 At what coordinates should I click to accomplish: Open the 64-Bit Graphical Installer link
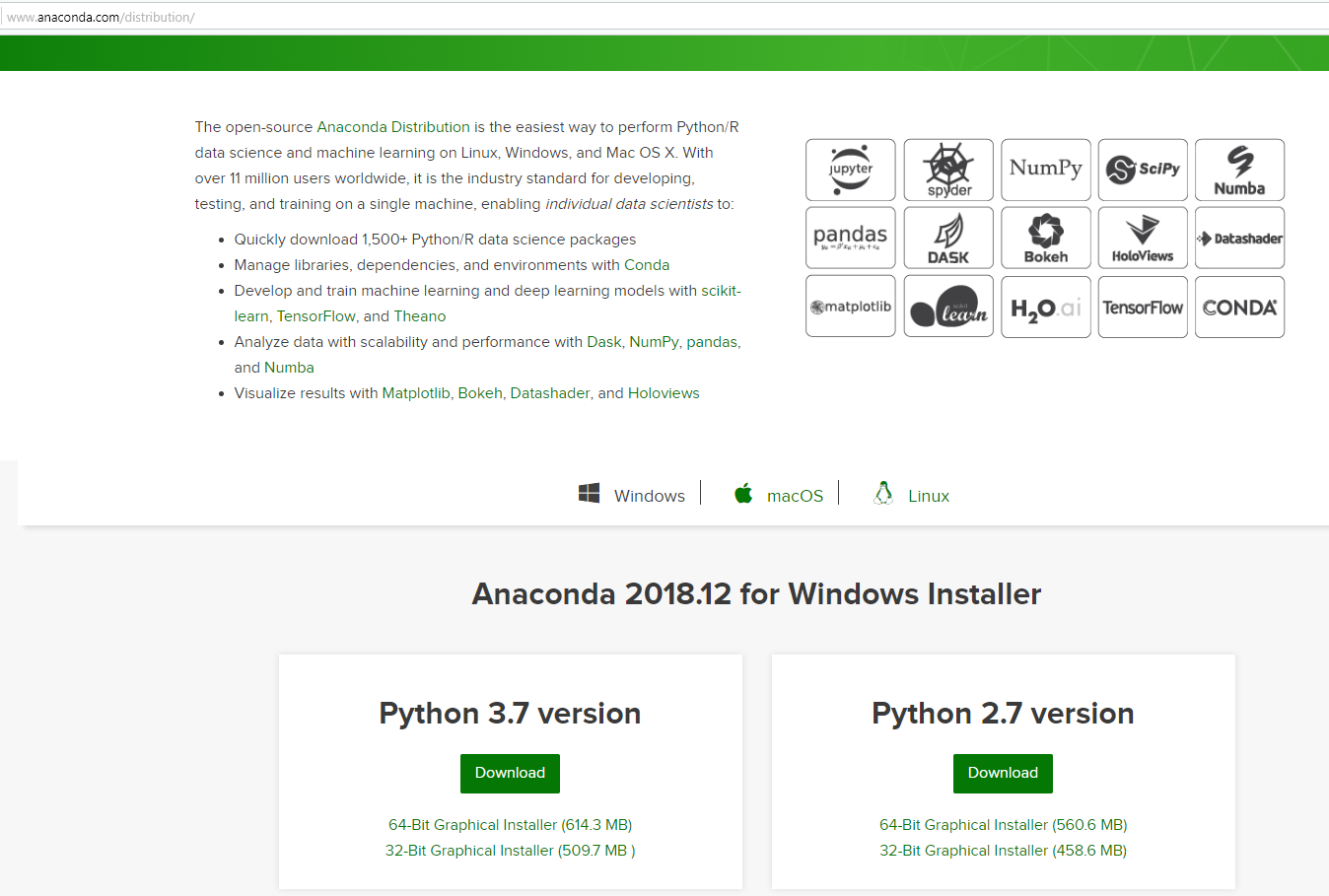click(x=510, y=824)
